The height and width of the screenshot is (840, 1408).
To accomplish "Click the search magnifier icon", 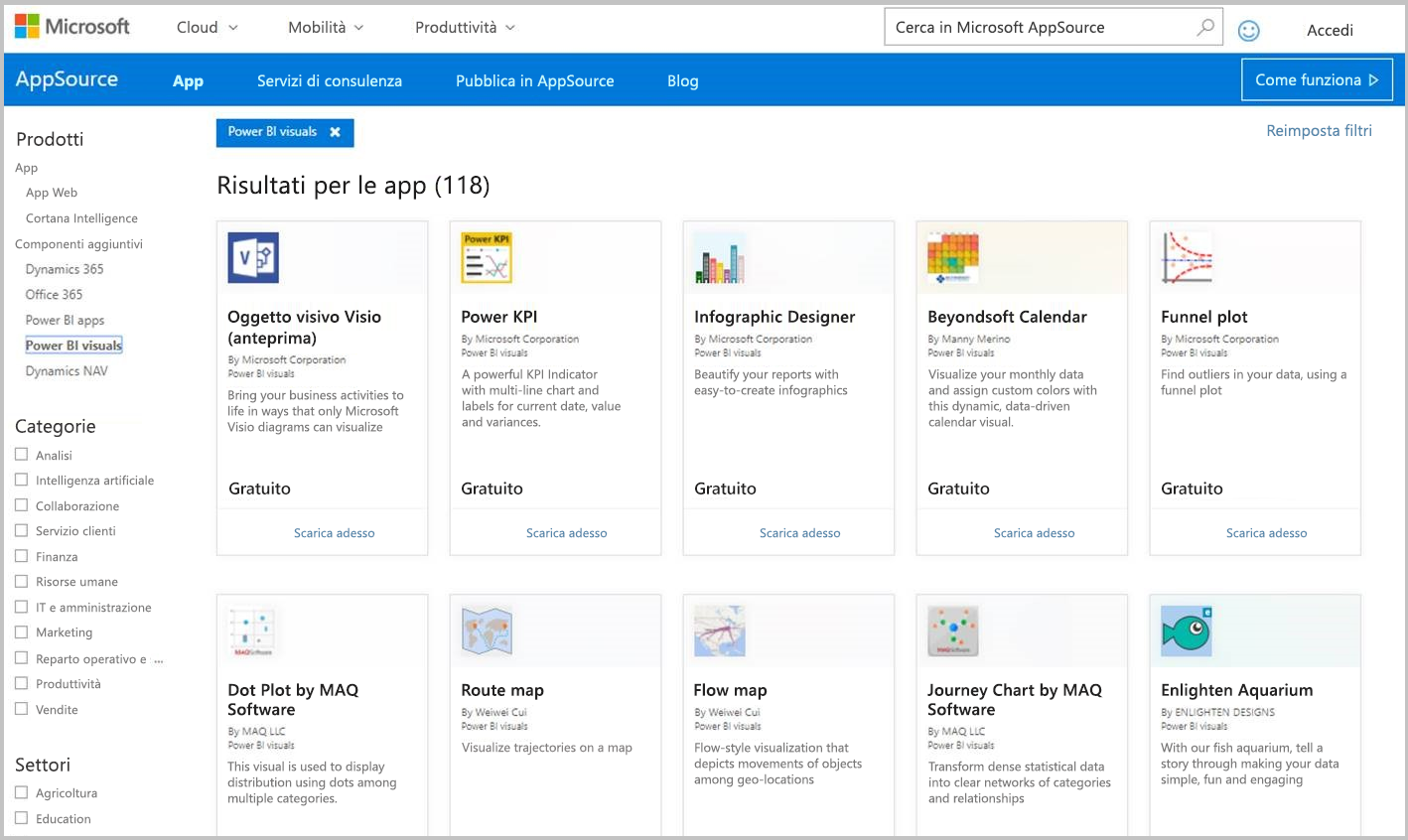I will (1204, 27).
